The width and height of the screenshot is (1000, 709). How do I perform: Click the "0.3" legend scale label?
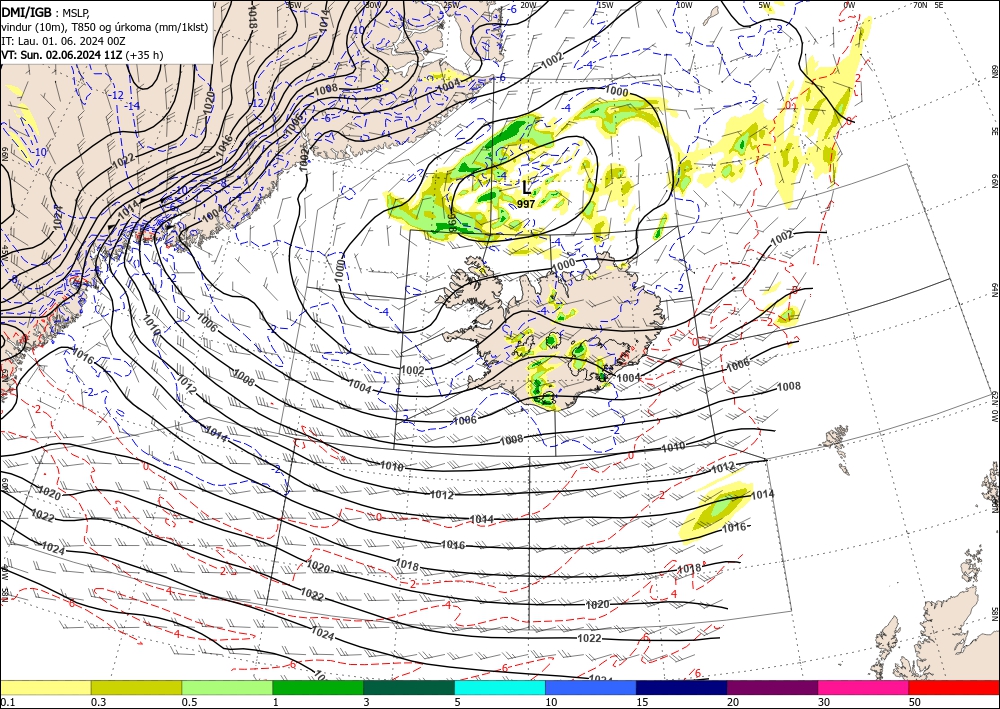(98, 702)
